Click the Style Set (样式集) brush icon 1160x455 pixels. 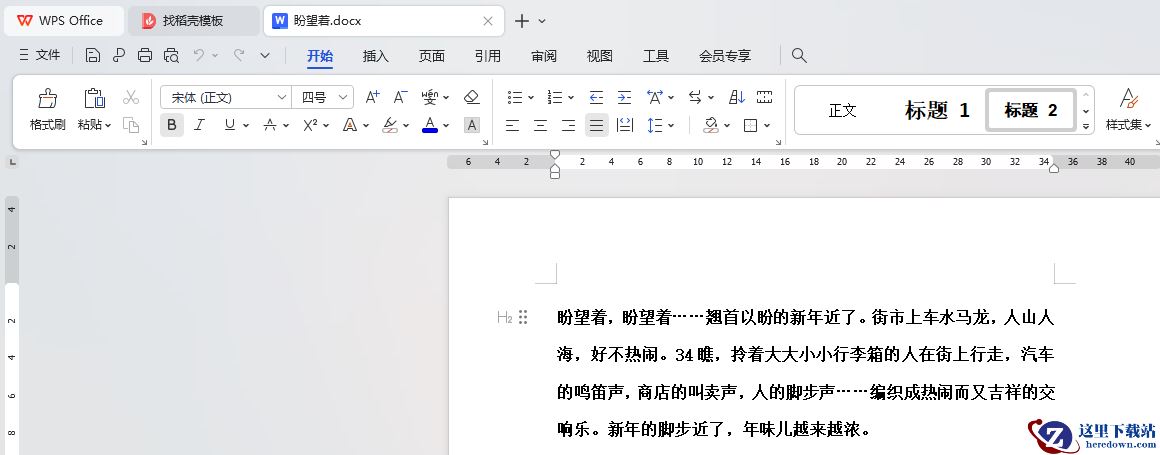[x=1128, y=98]
